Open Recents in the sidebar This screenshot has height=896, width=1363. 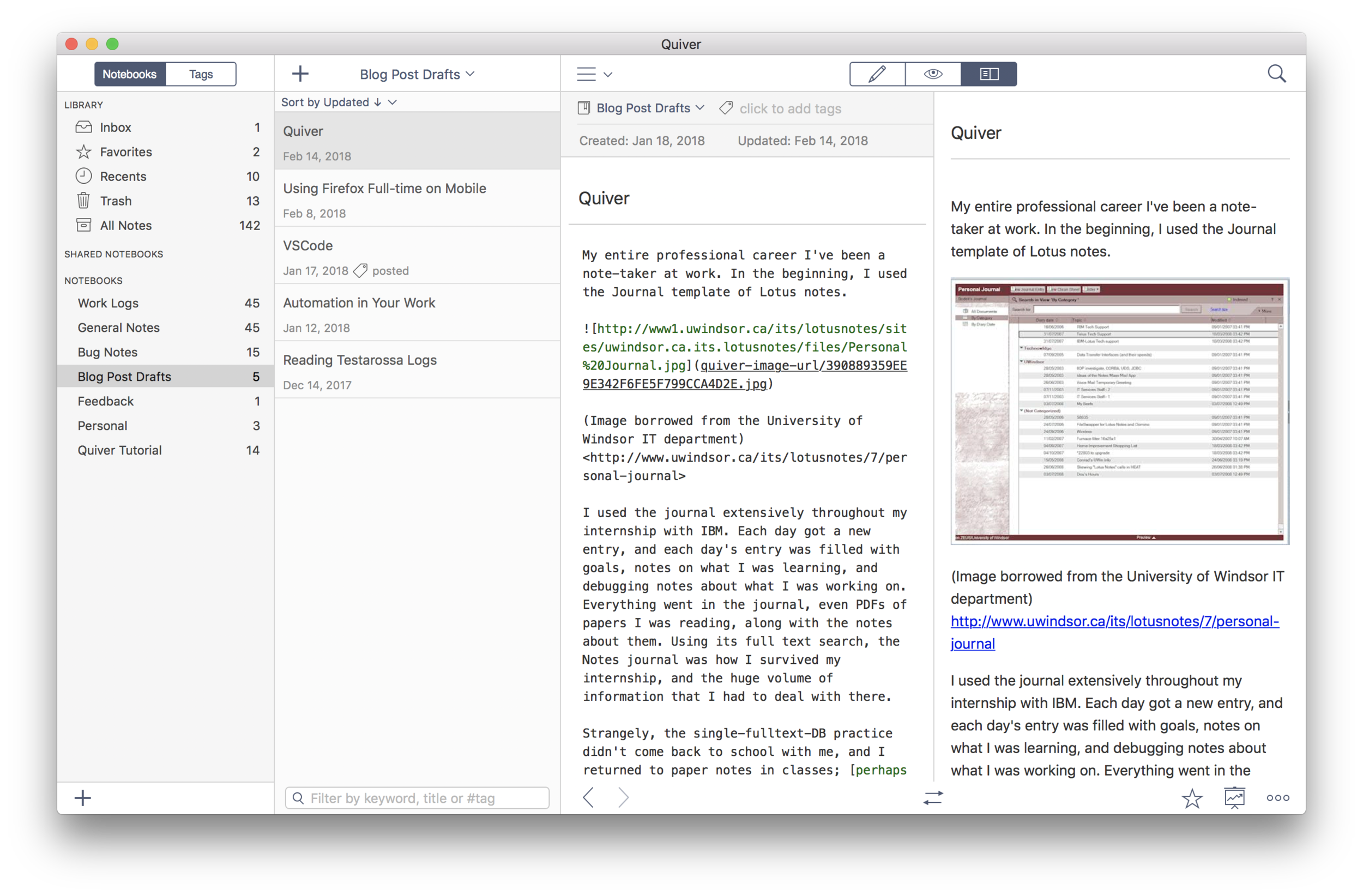coord(166,177)
